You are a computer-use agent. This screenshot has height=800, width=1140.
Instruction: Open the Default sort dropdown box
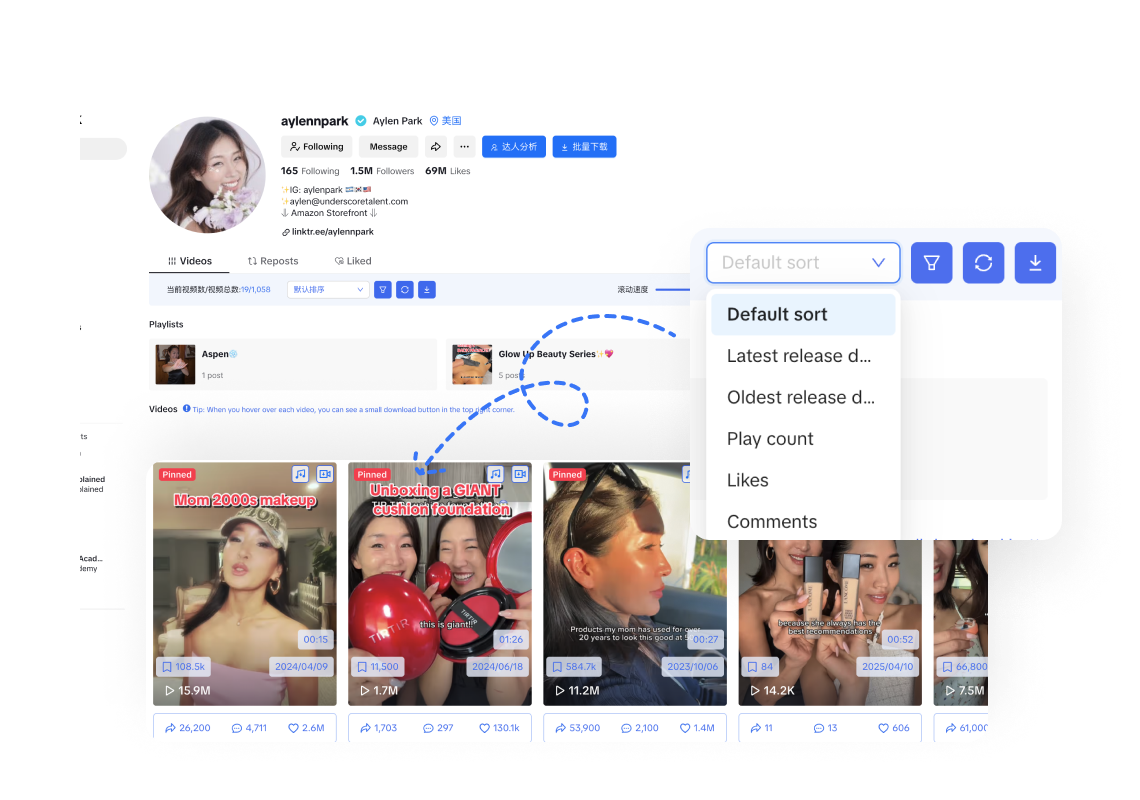[803, 263]
